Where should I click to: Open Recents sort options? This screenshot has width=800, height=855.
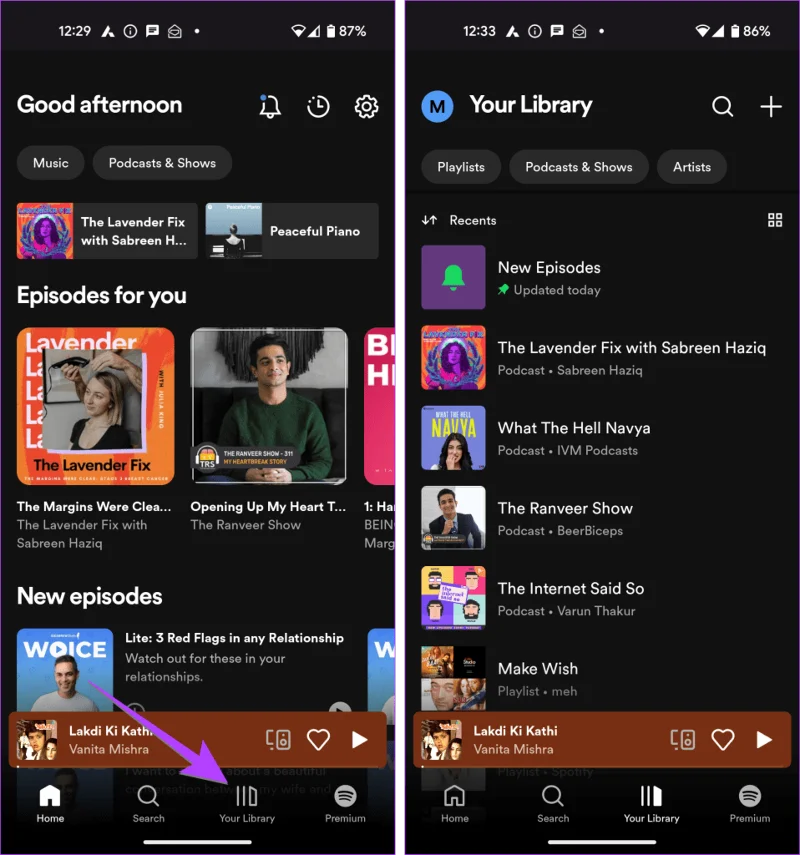[459, 220]
